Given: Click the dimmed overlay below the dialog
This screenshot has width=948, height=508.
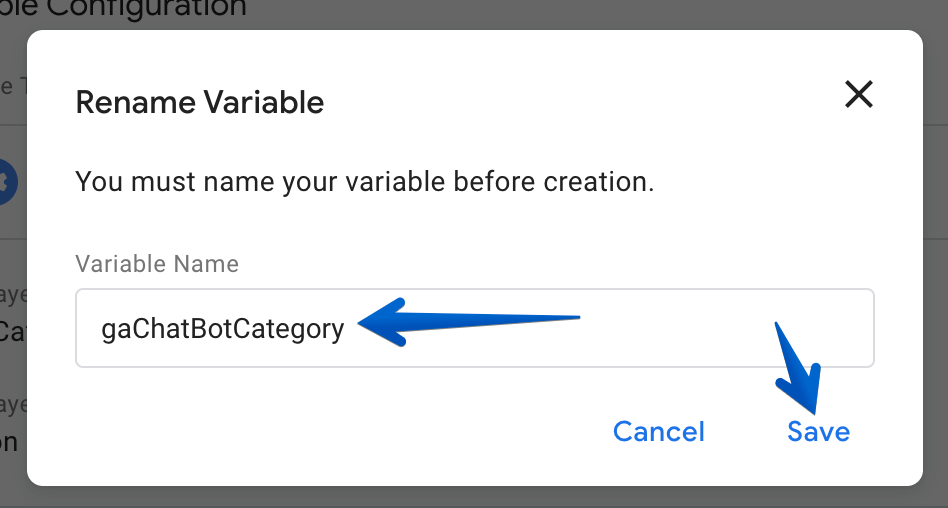Looking at the screenshot, I should tap(474, 497).
